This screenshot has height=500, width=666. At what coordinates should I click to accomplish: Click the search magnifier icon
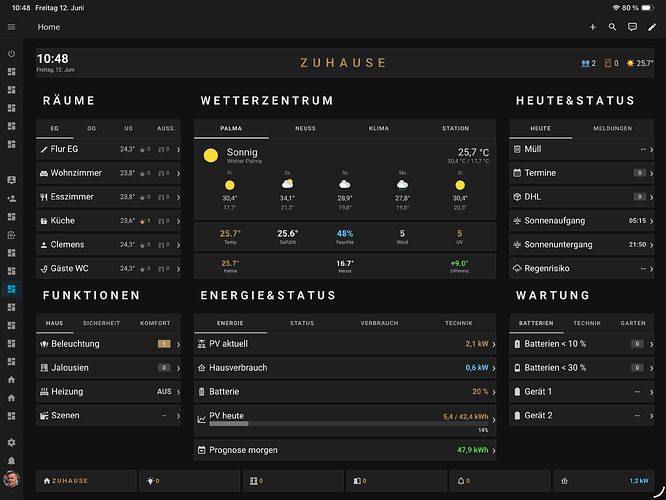tap(612, 27)
